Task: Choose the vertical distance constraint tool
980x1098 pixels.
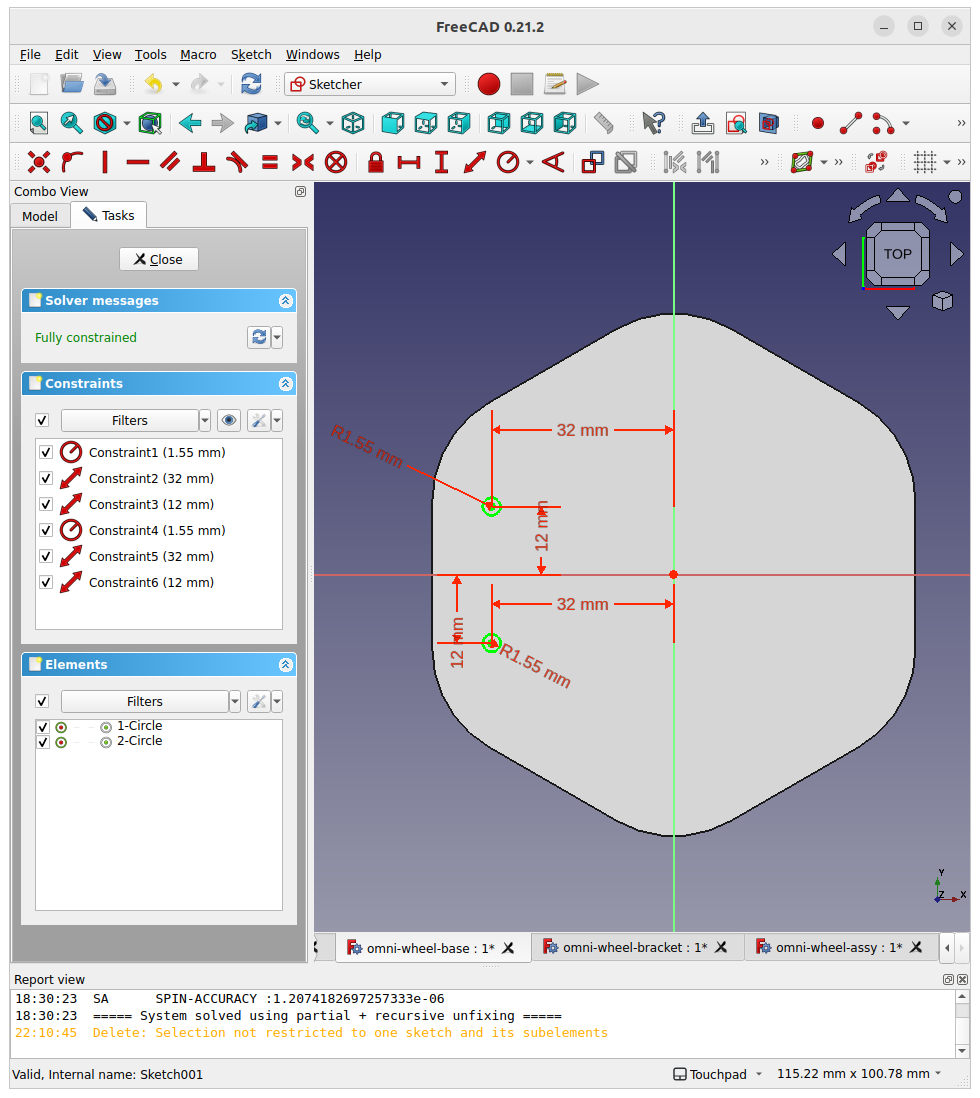Action: pos(441,162)
